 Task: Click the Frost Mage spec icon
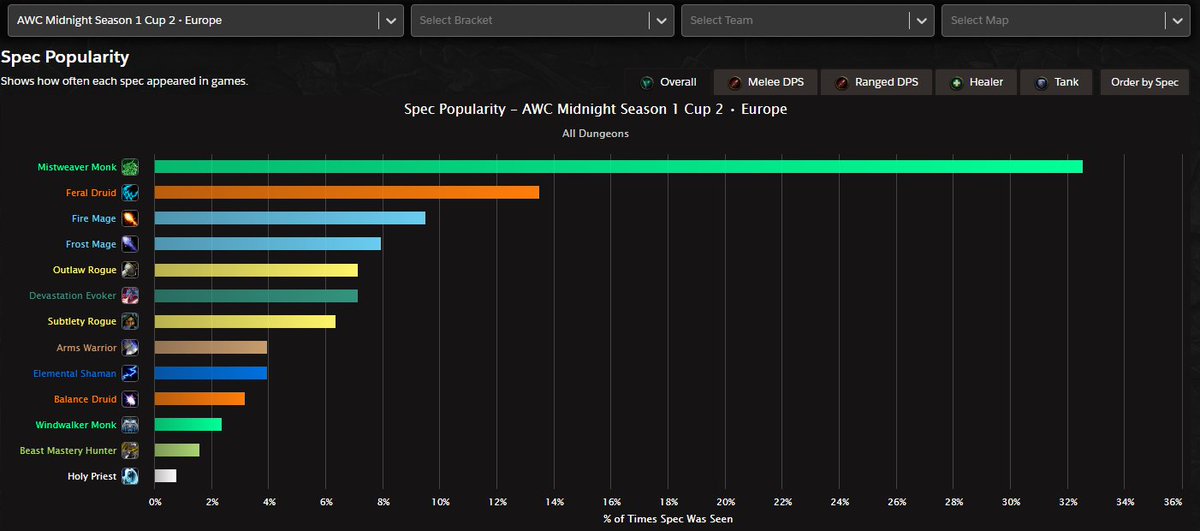pyautogui.click(x=130, y=244)
